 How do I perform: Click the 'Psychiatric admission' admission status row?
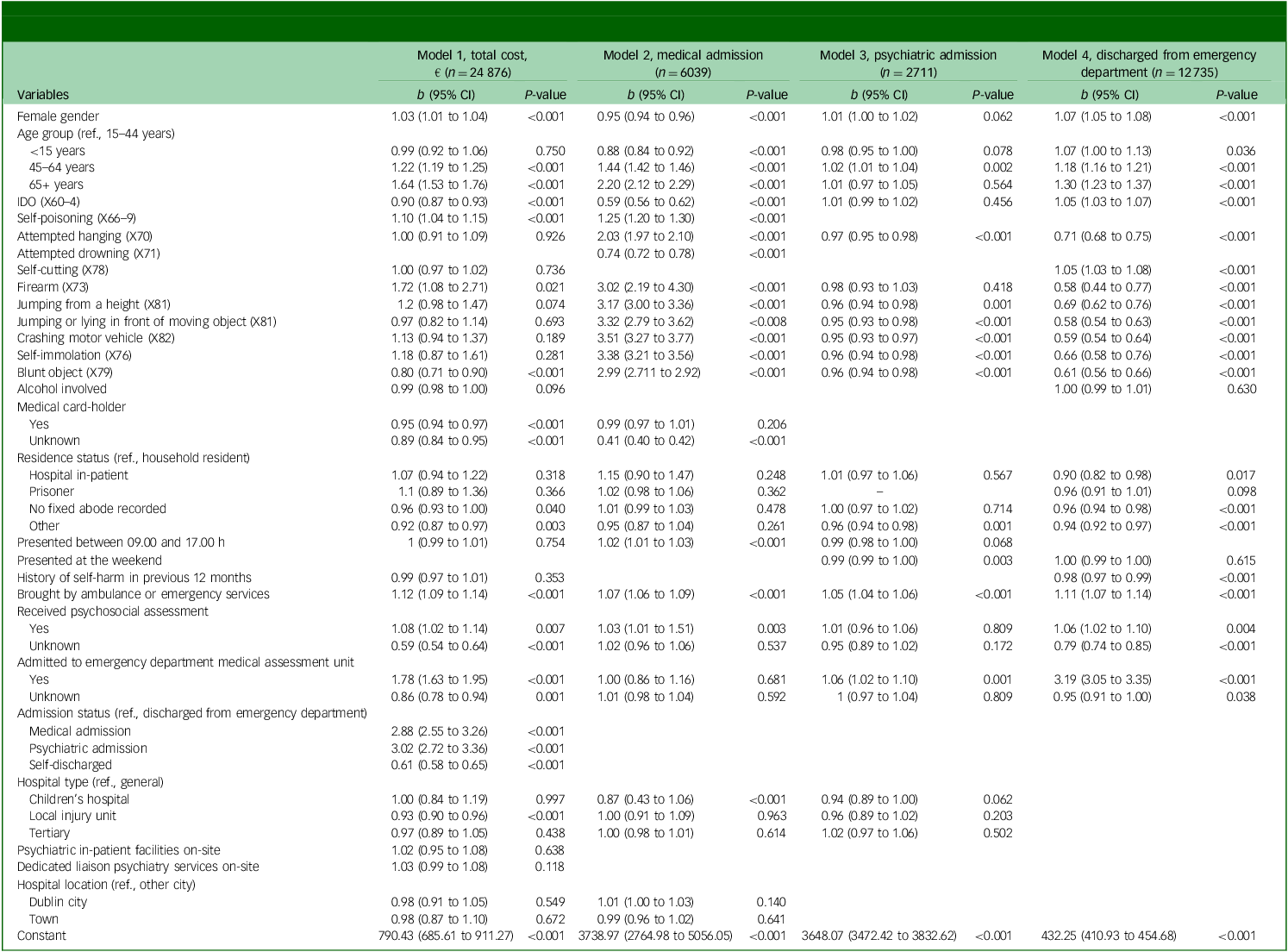(88, 748)
